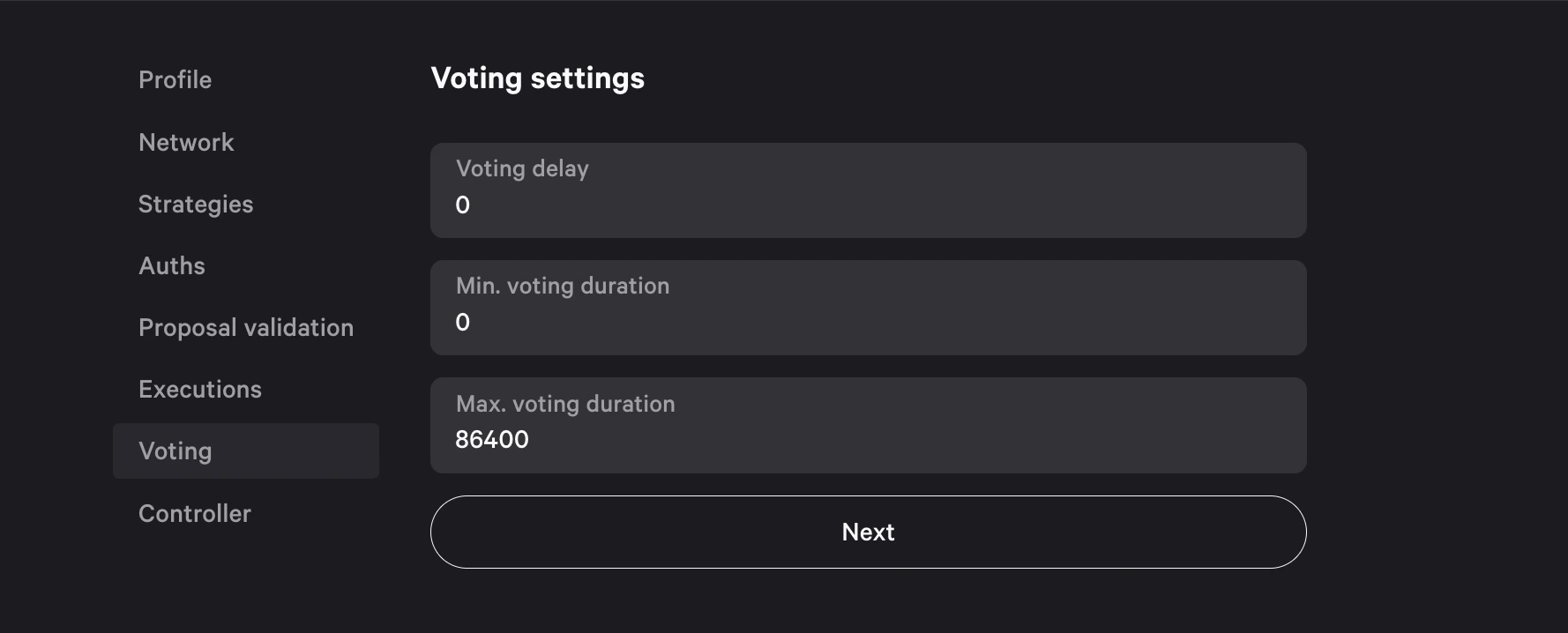1568x633 pixels.
Task: Navigate to the Executions section
Action: (x=200, y=390)
